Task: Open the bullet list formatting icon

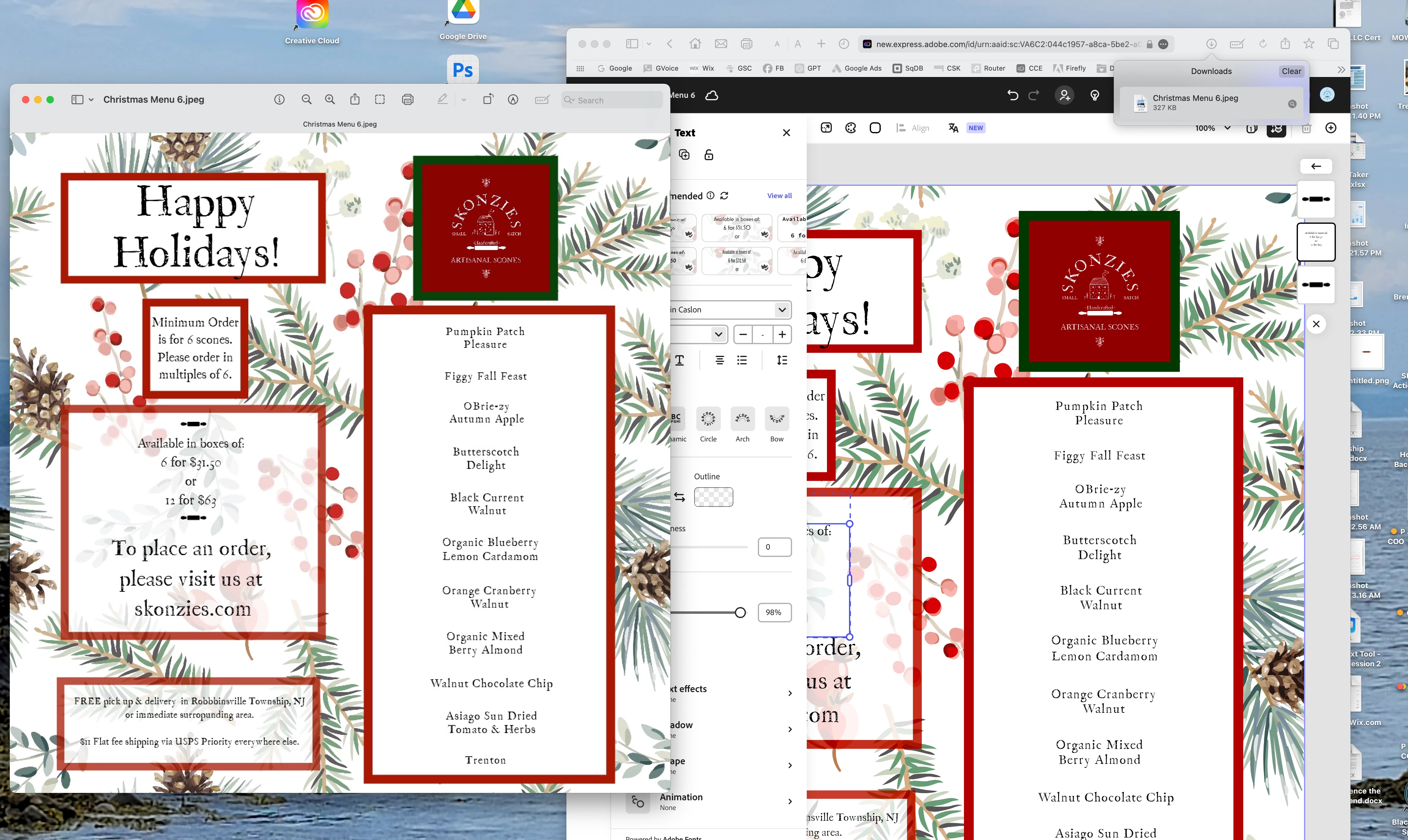Action: [742, 360]
